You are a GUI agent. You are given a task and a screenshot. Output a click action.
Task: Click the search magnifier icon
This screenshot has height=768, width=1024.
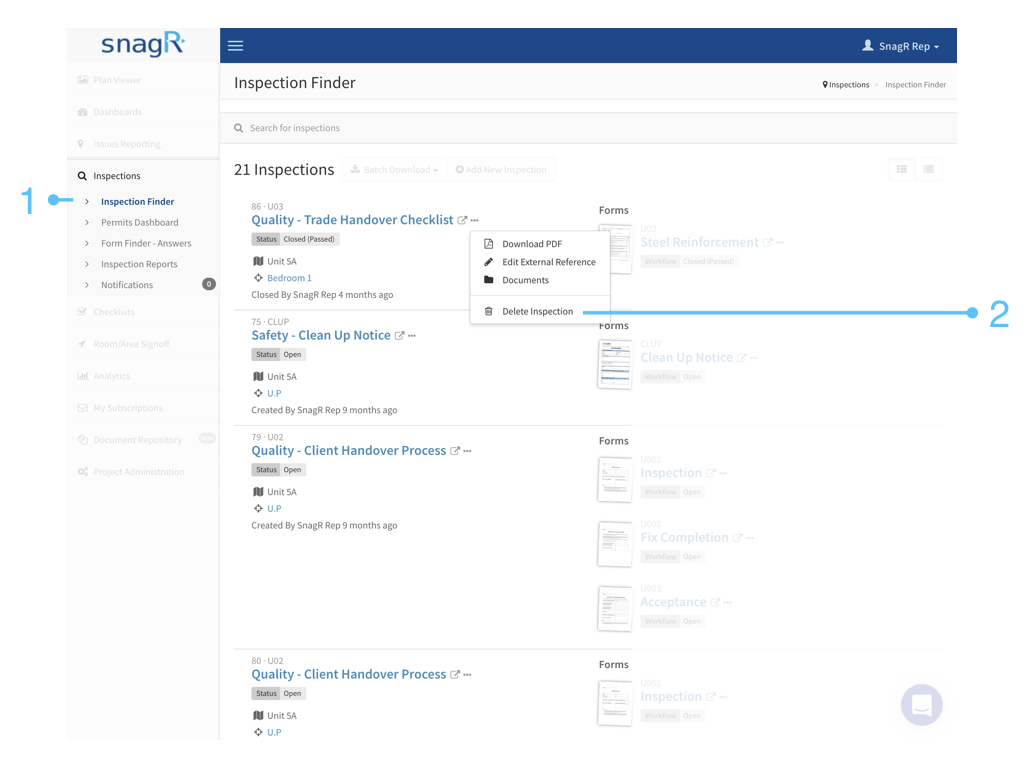coord(238,128)
